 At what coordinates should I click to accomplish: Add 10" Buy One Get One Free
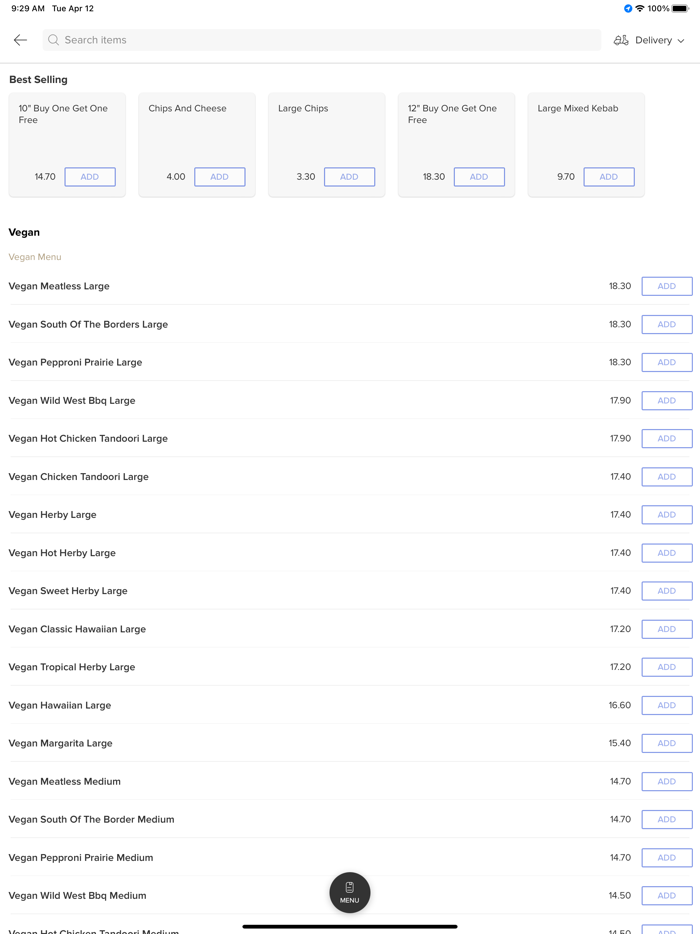coord(90,177)
